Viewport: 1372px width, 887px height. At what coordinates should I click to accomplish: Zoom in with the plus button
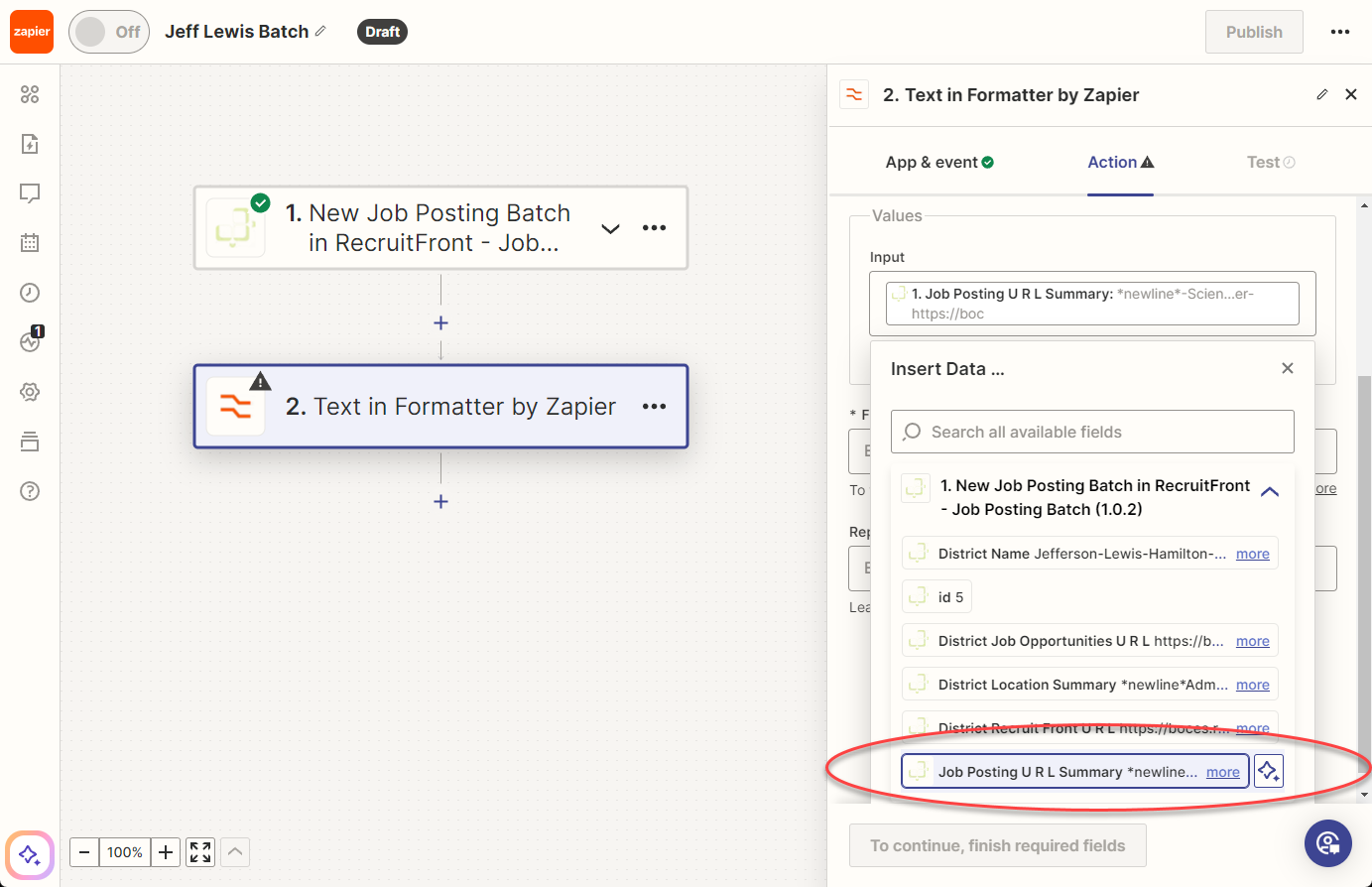tap(166, 852)
